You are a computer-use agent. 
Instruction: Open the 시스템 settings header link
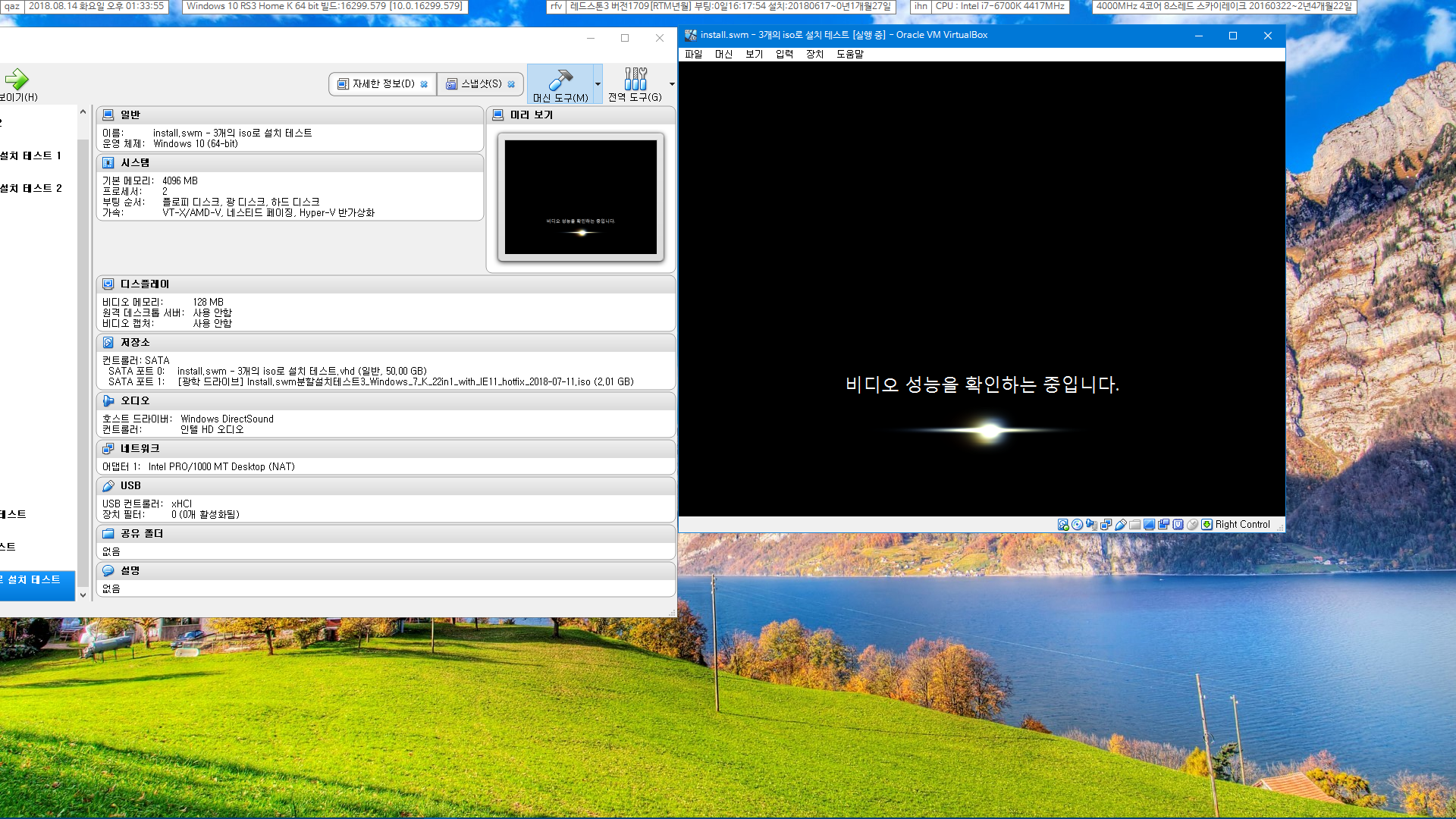tap(135, 162)
